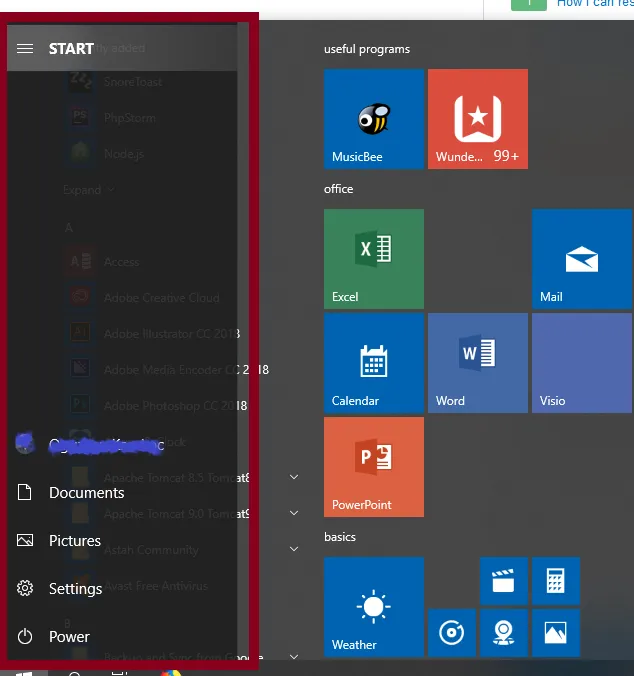This screenshot has width=634, height=676.
Task: Open the user account entry
Action: pos(122,444)
